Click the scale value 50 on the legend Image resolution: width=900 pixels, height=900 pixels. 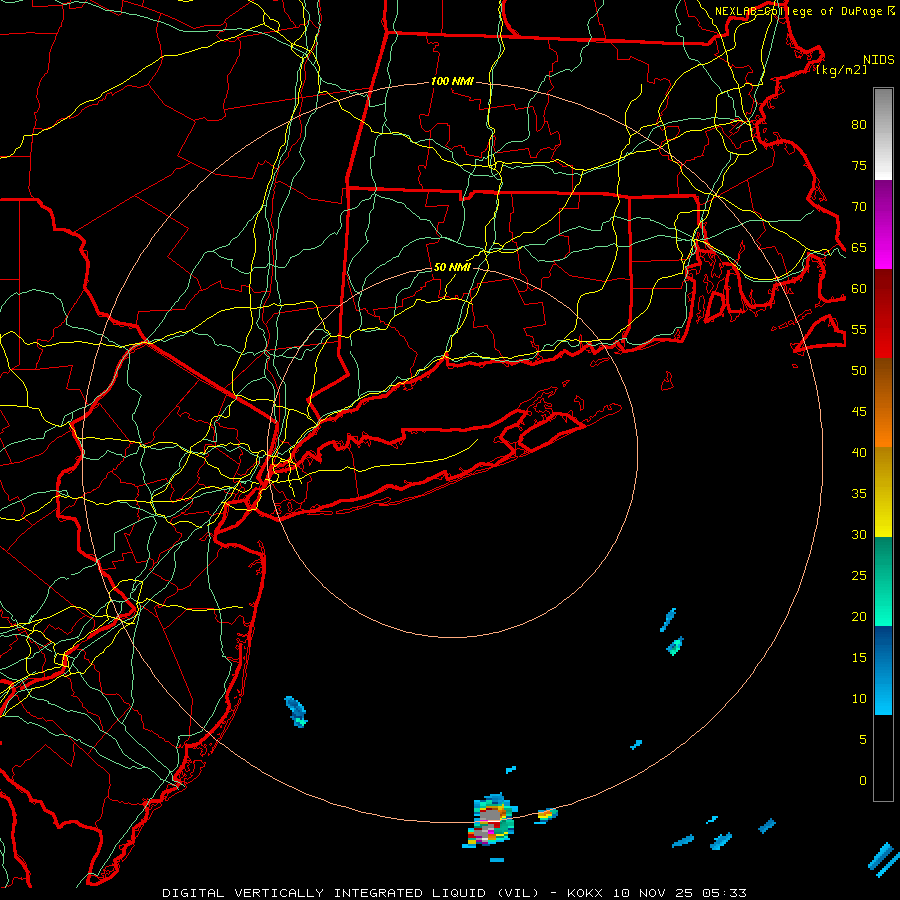pyautogui.click(x=859, y=371)
